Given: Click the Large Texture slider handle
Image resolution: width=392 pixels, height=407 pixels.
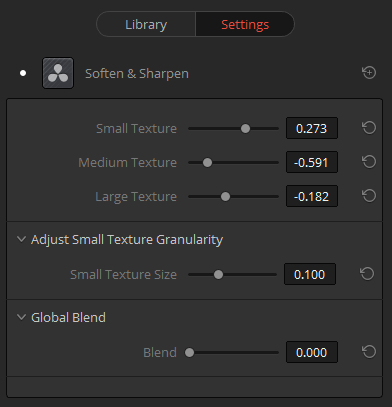Looking at the screenshot, I should click(x=225, y=196).
